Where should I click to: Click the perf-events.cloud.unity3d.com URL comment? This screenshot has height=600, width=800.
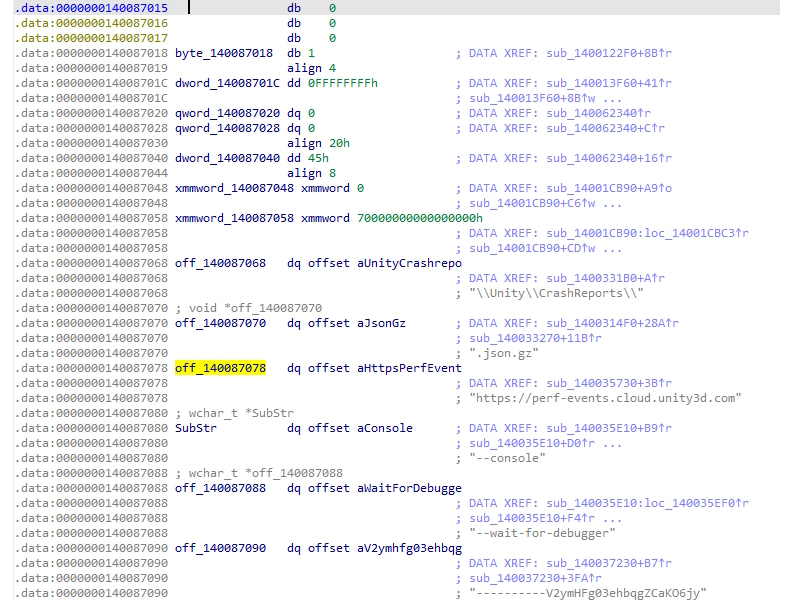coord(605,398)
